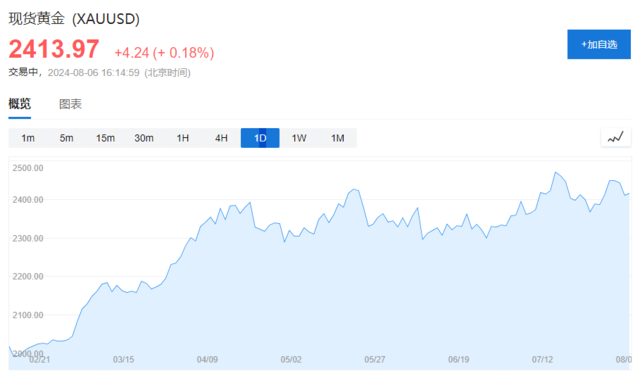This screenshot has height=378, width=640.
Task: Click the line chart style icon
Action: coord(616,138)
